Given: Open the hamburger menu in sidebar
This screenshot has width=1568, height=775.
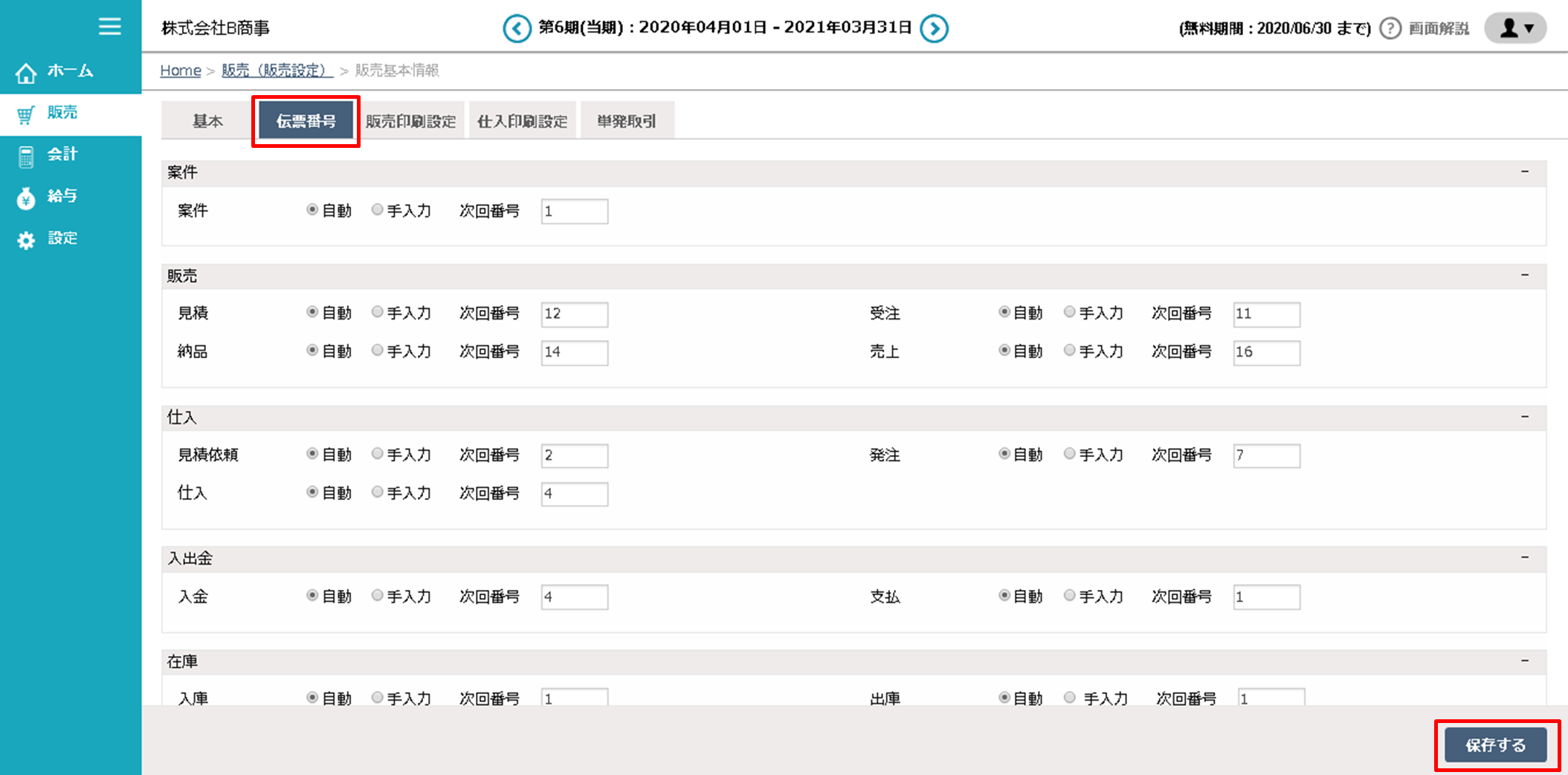Looking at the screenshot, I should tap(109, 27).
